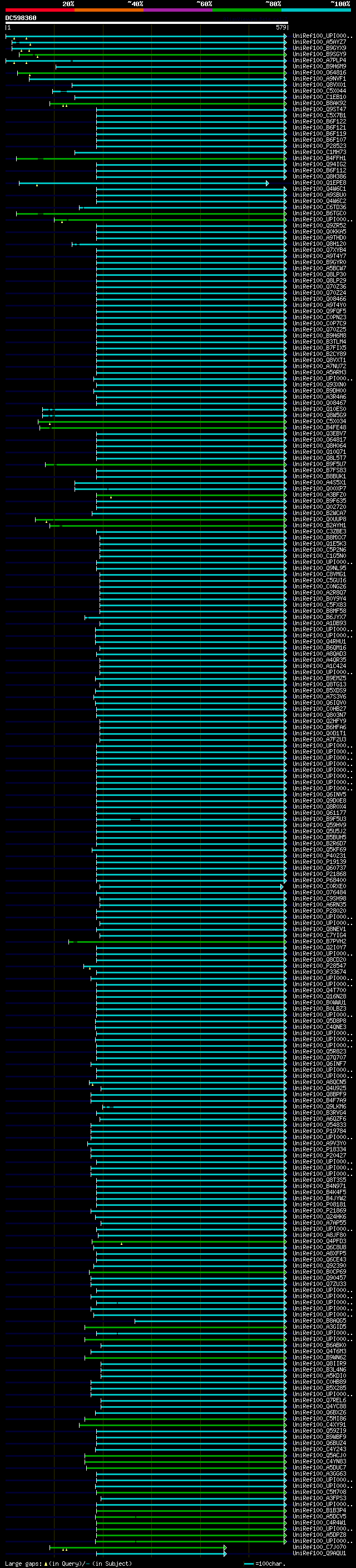The width and height of the screenshot is (356, 1568).
Task: Click the 'Large gaps' legend text
Action: click(23, 1564)
